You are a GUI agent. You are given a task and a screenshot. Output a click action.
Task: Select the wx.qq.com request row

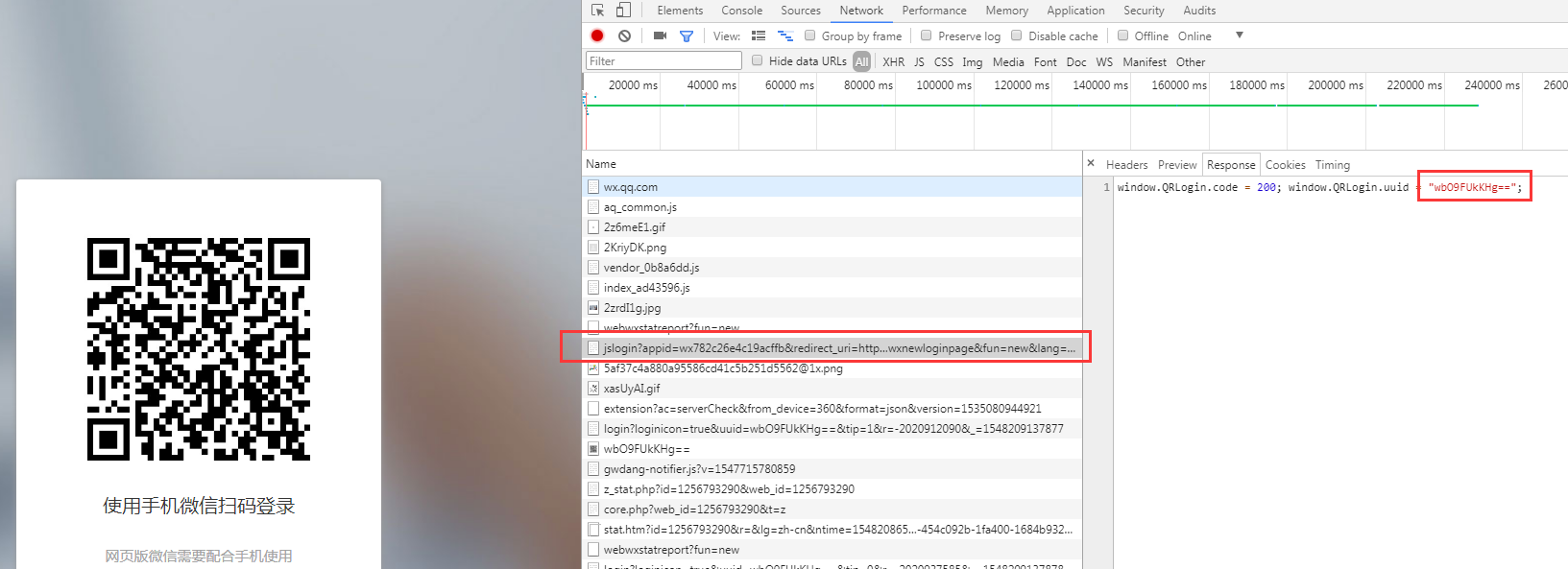click(832, 187)
